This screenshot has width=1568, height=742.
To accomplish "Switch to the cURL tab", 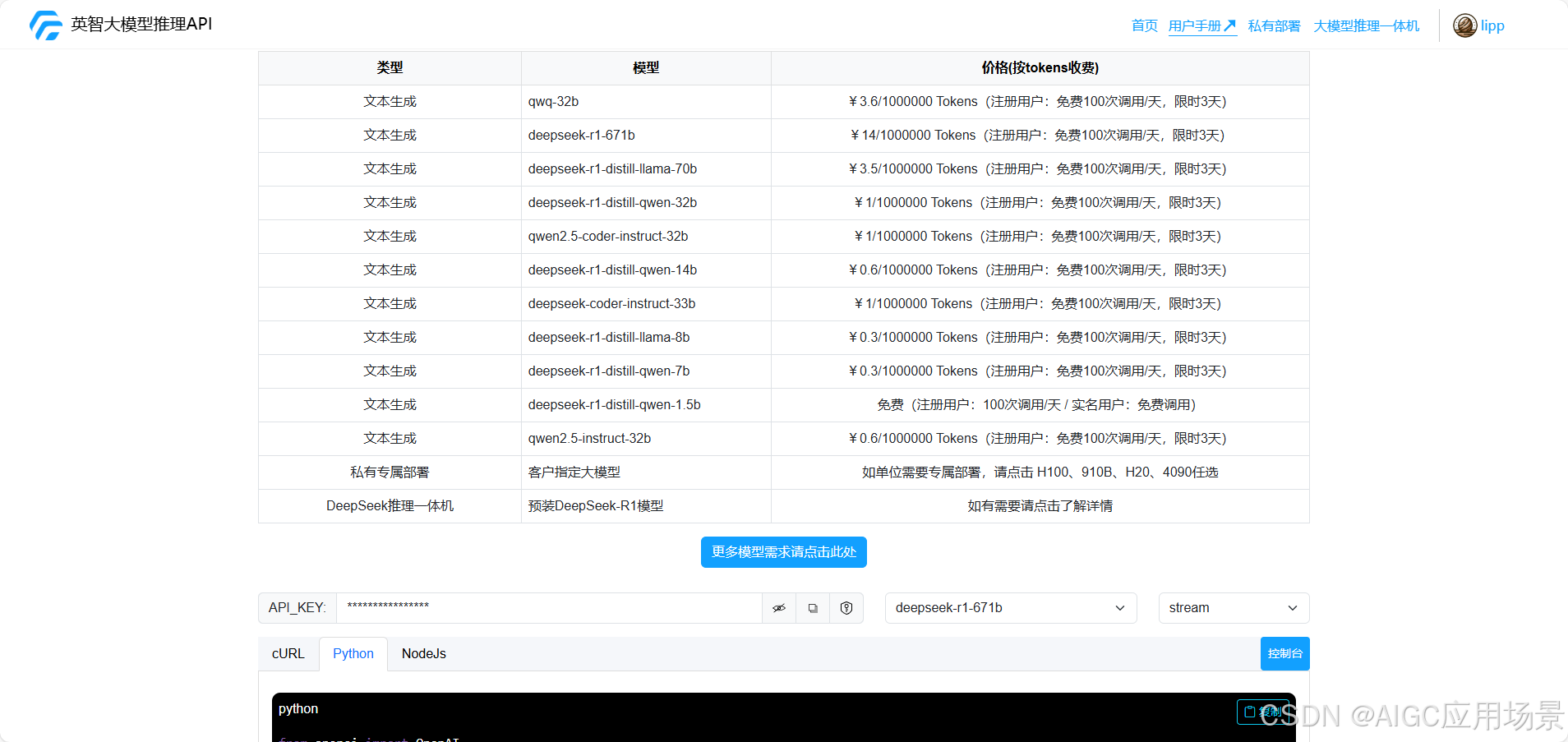I will tap(288, 654).
